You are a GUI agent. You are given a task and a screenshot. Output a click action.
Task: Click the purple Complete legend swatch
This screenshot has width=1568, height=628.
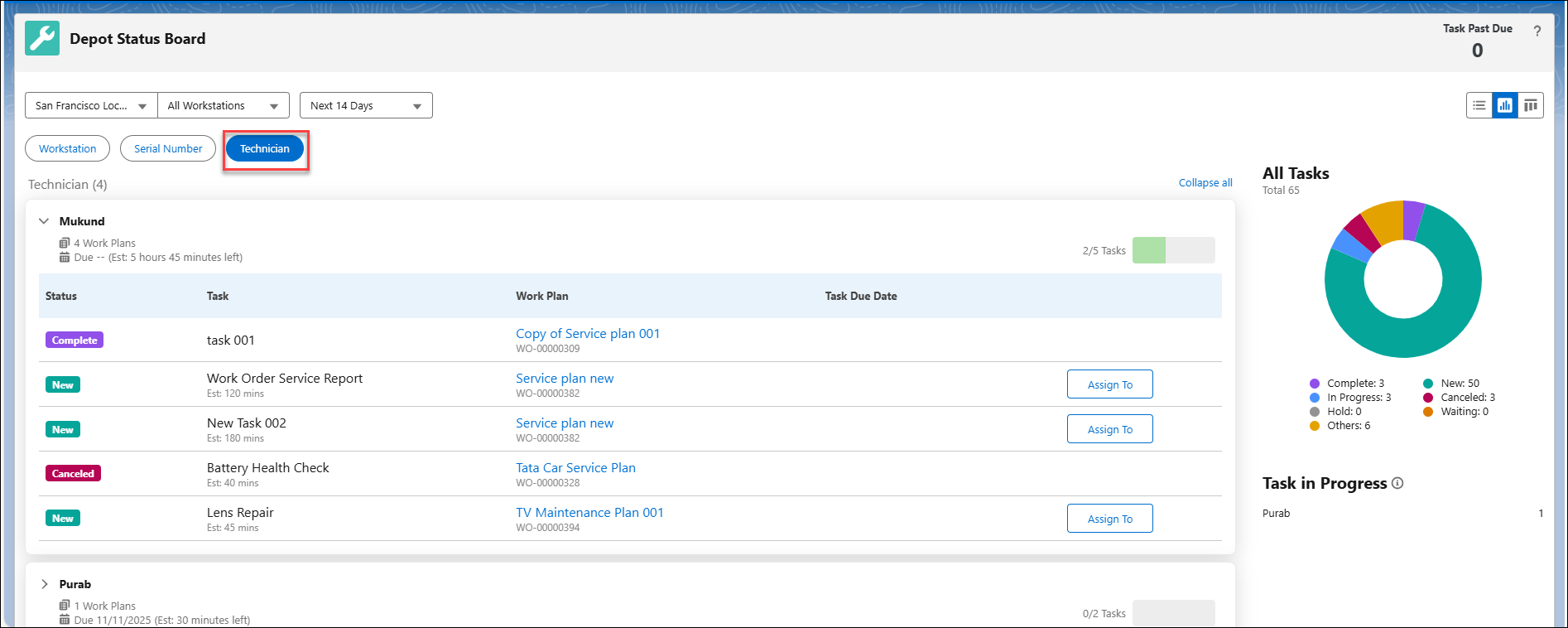pos(1315,384)
